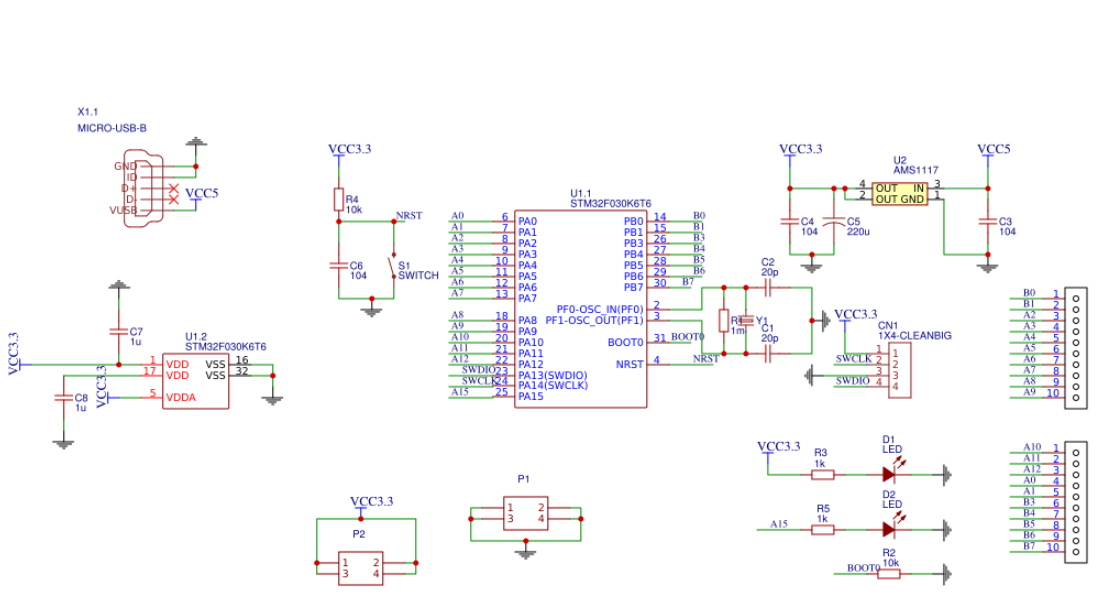Select the MICRO-USB-B connector symbol X1.1
This screenshot has height=608, width=1102.
[143, 188]
